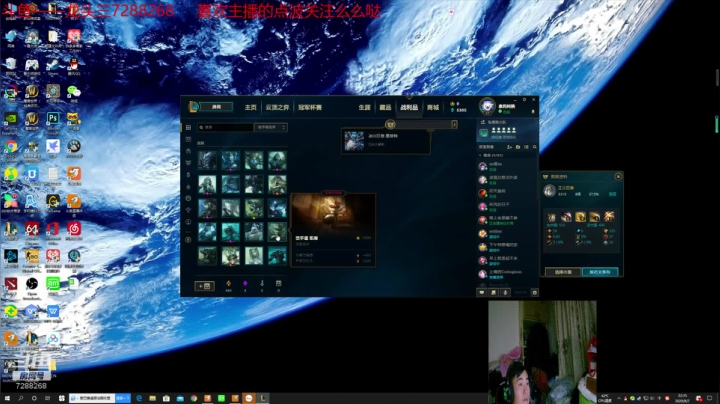The image size is (720, 404).
Task: Open the Steam desktop shortcut
Action: pyautogui.click(x=53, y=67)
